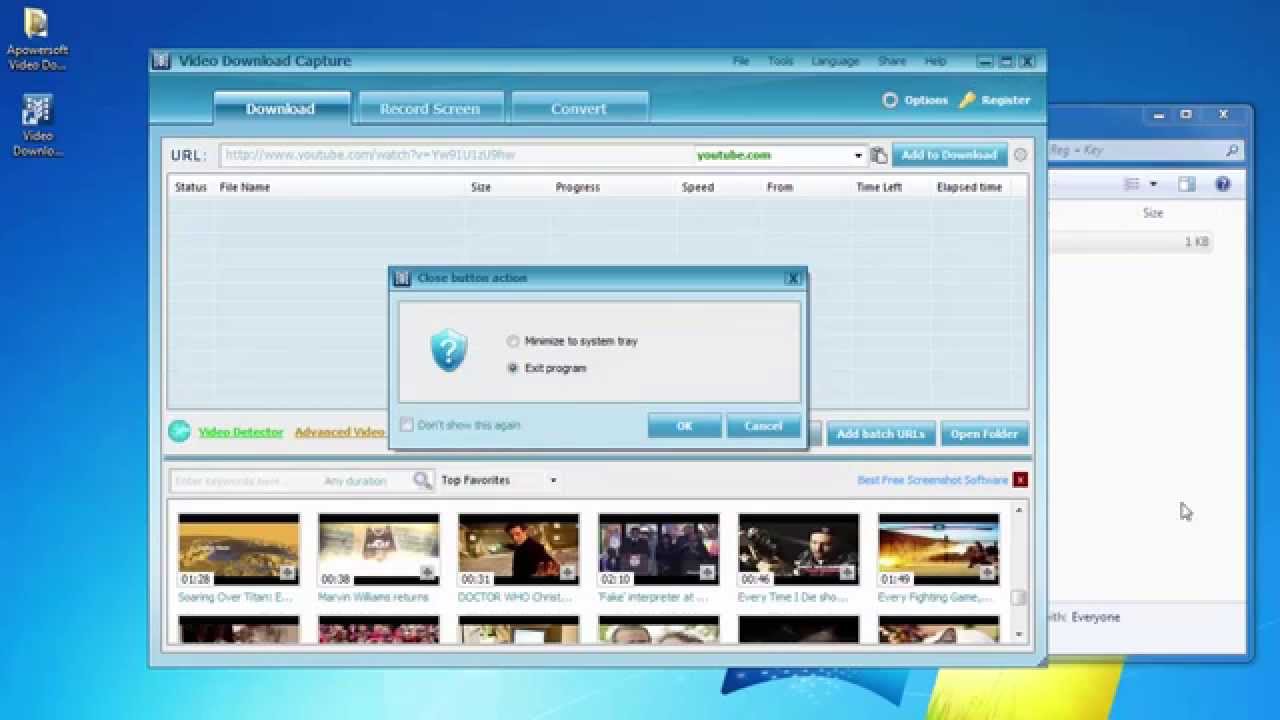Screen dimensions: 1280x720
Task: Open the Top Favorites dropdown
Action: pyautogui.click(x=499, y=480)
